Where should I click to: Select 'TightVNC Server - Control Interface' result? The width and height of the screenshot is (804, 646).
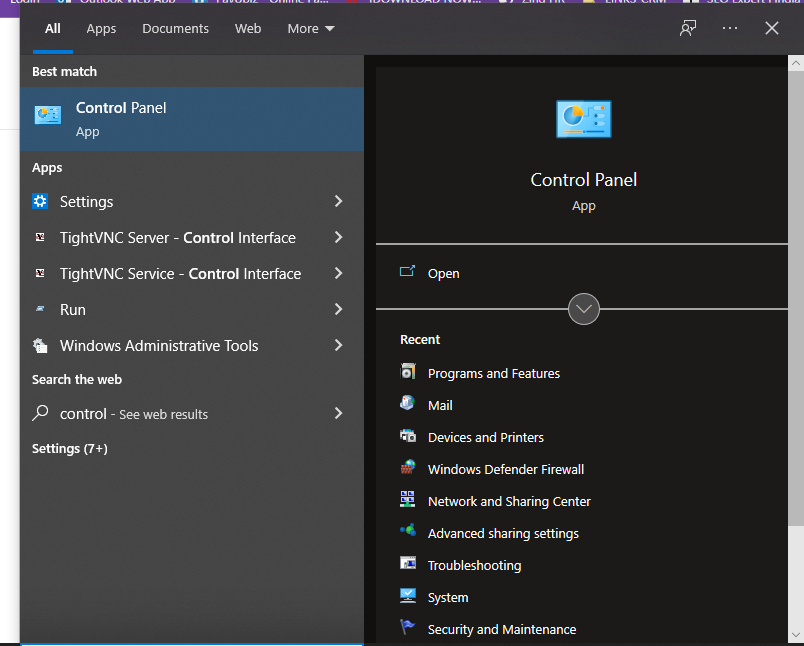pos(192,237)
